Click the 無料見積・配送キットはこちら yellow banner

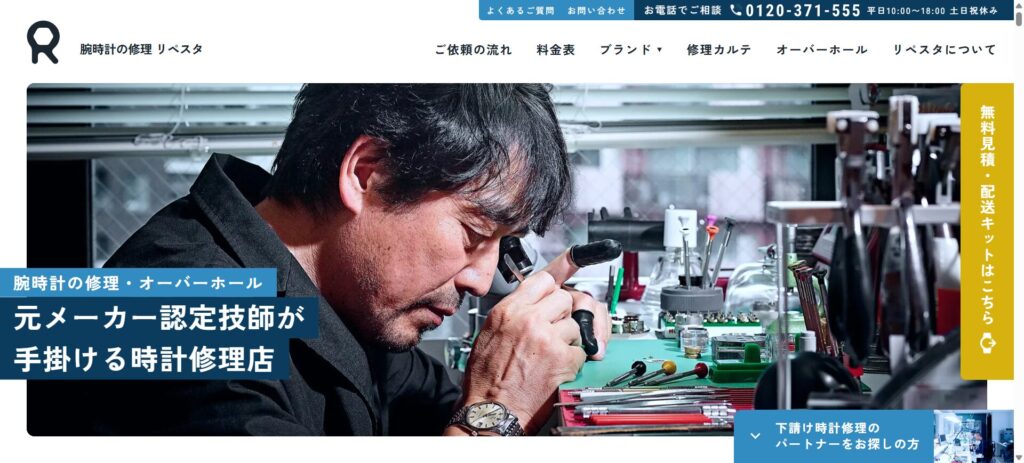(987, 231)
